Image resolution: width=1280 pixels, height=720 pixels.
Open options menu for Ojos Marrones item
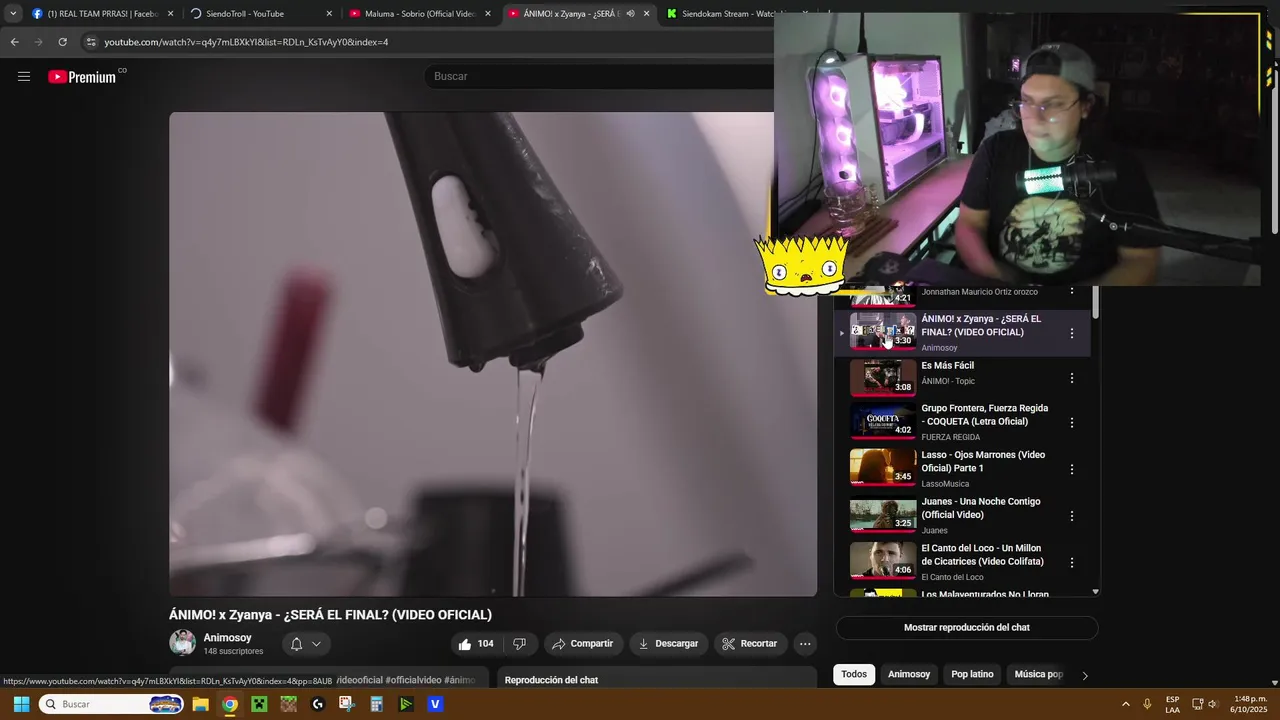coord(1072,469)
